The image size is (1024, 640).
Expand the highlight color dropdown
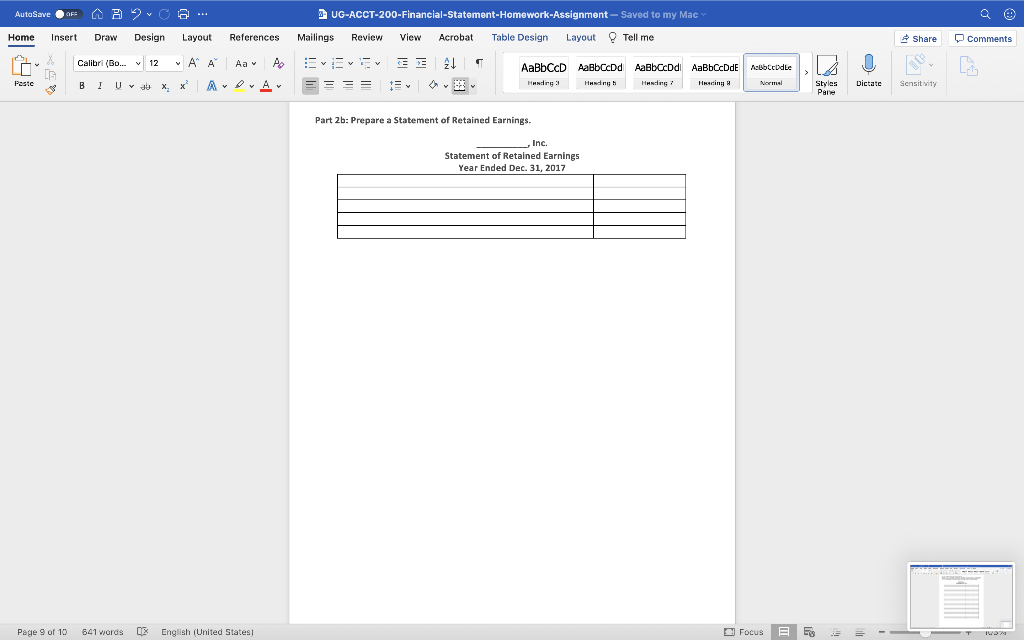pos(251,86)
